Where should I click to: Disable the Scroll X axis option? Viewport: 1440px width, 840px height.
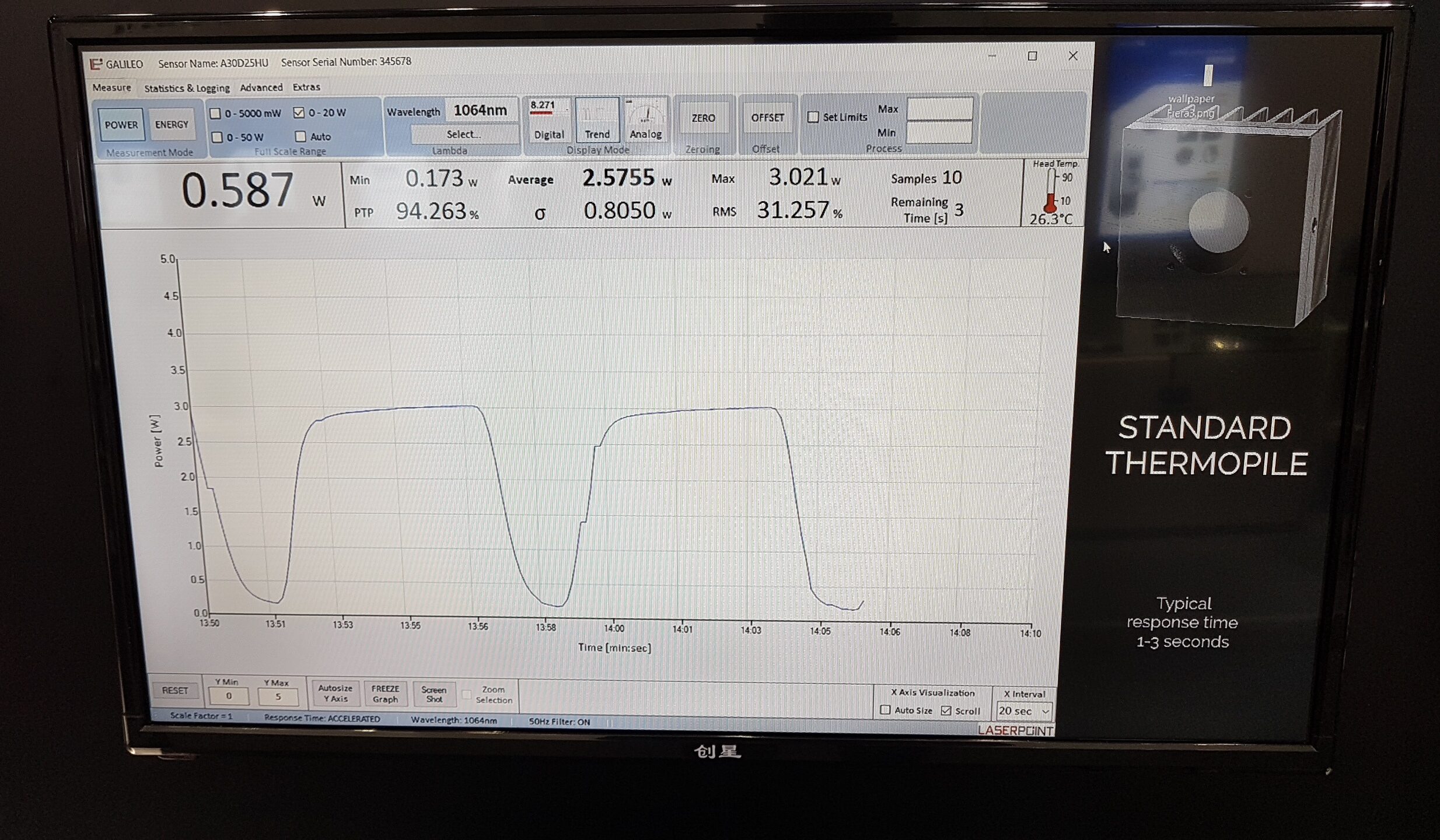pos(946,710)
